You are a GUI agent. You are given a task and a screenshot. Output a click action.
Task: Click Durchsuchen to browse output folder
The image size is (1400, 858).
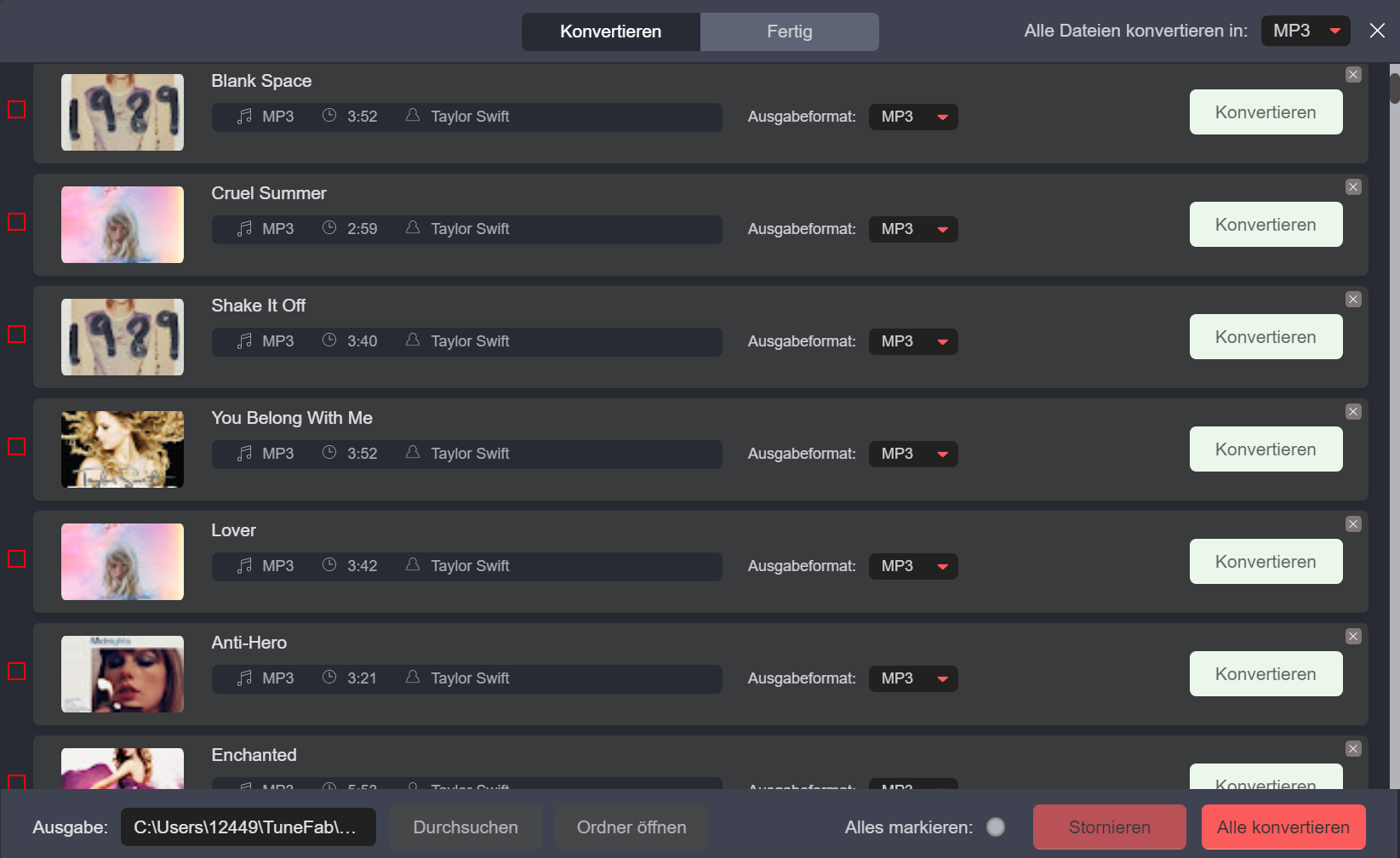(x=466, y=827)
